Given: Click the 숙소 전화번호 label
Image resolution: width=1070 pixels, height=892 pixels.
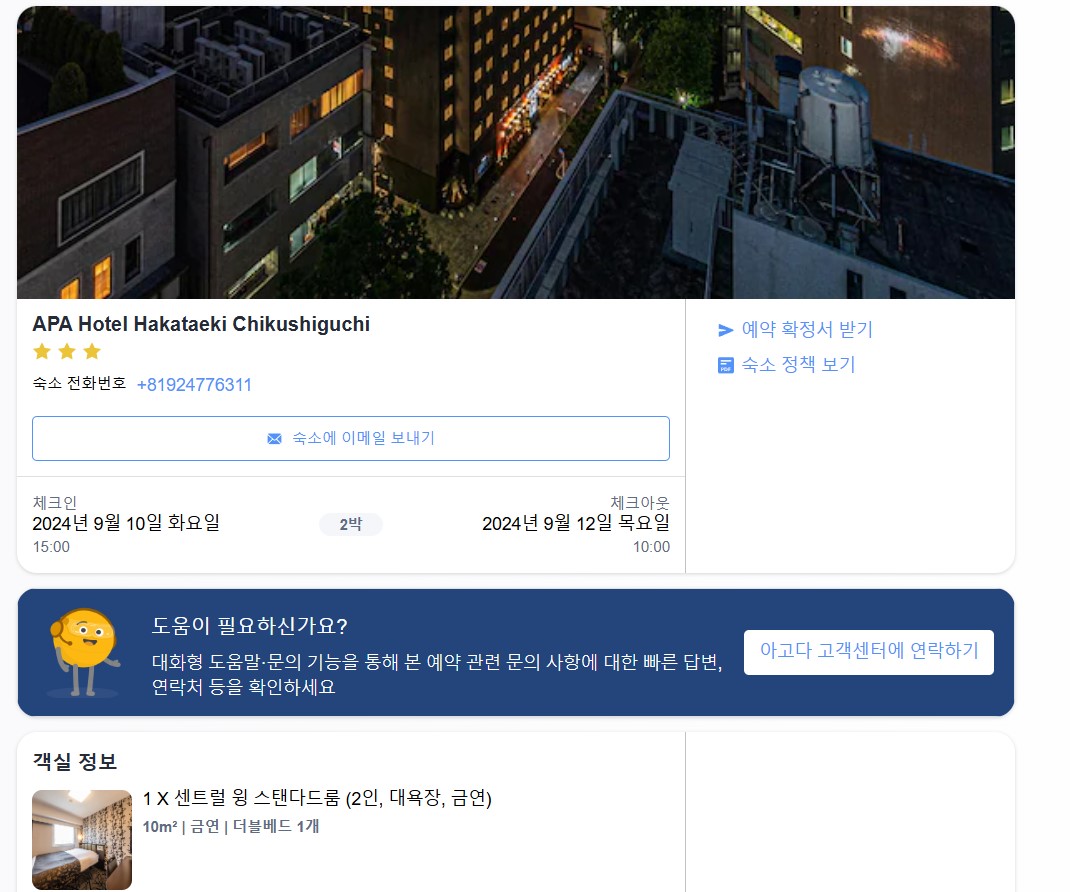Looking at the screenshot, I should pos(79,384).
